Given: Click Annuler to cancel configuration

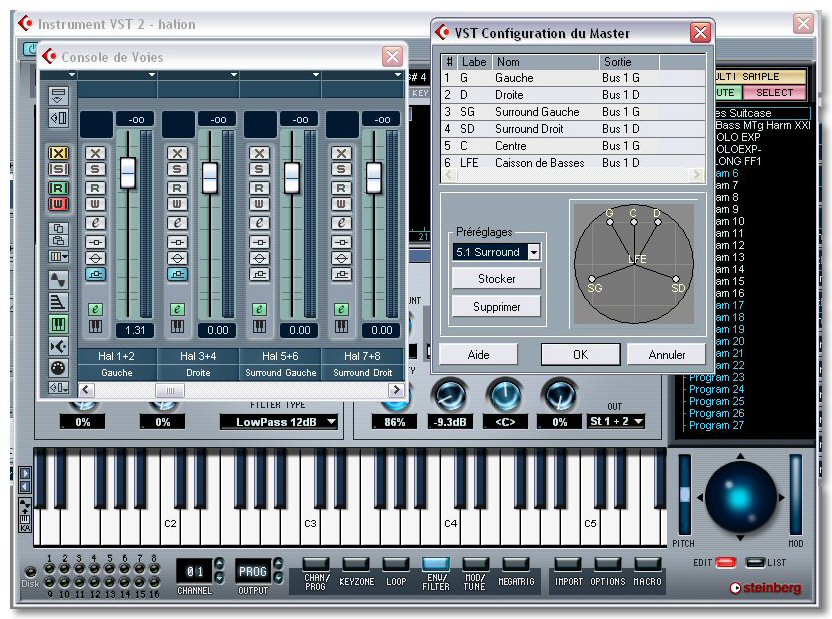Looking at the screenshot, I should [x=666, y=354].
